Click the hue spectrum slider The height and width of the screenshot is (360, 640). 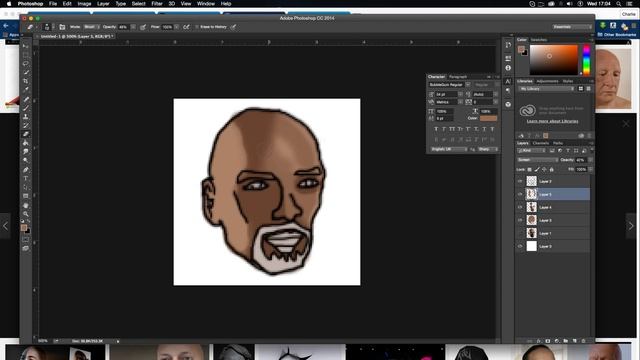coord(586,60)
